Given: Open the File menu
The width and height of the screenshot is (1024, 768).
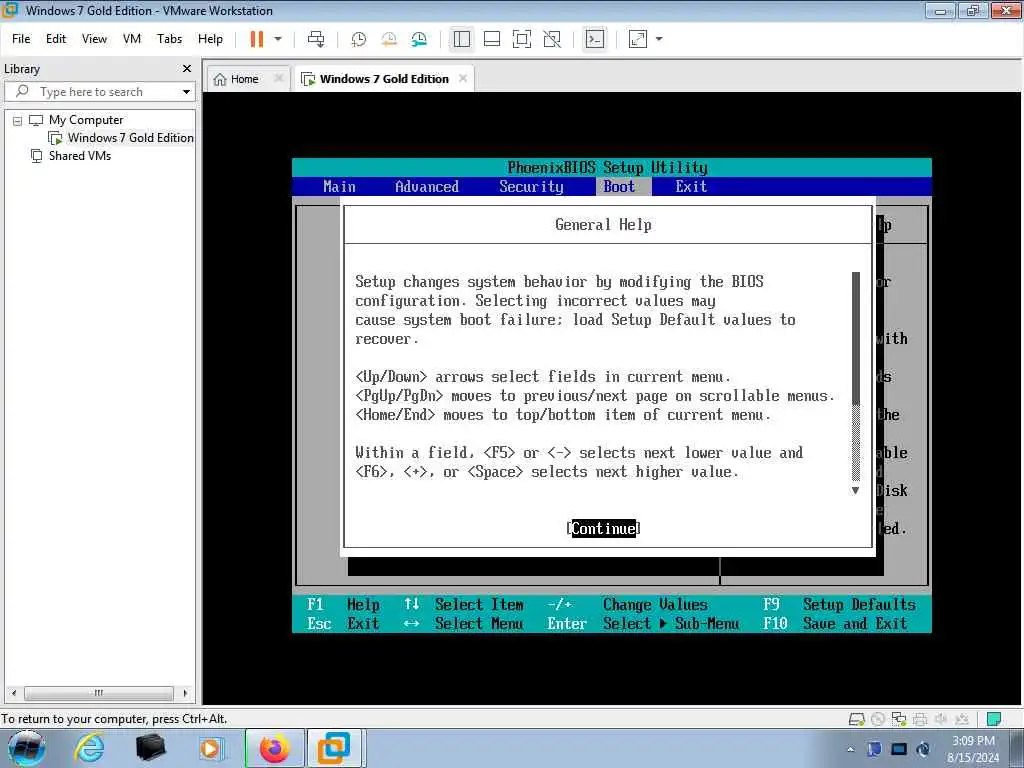Looking at the screenshot, I should point(21,39).
